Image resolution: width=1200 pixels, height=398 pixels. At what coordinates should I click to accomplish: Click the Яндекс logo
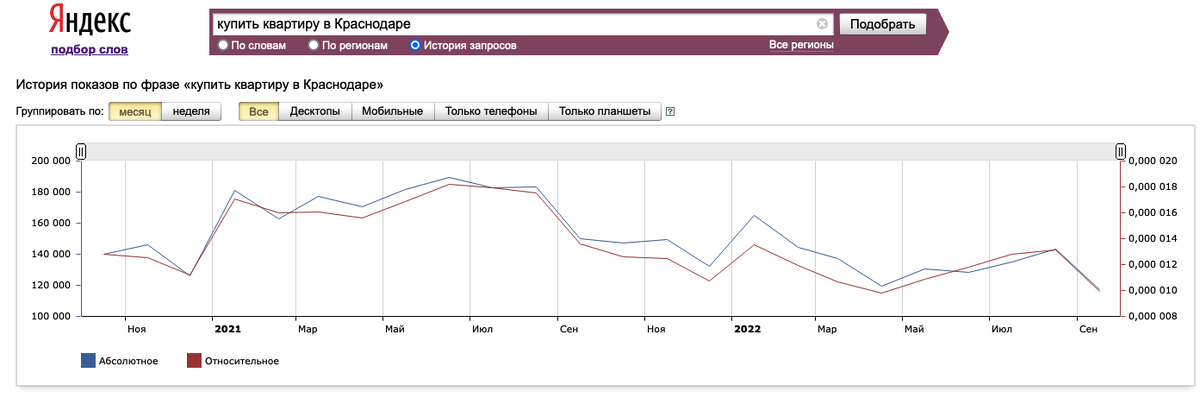(89, 22)
